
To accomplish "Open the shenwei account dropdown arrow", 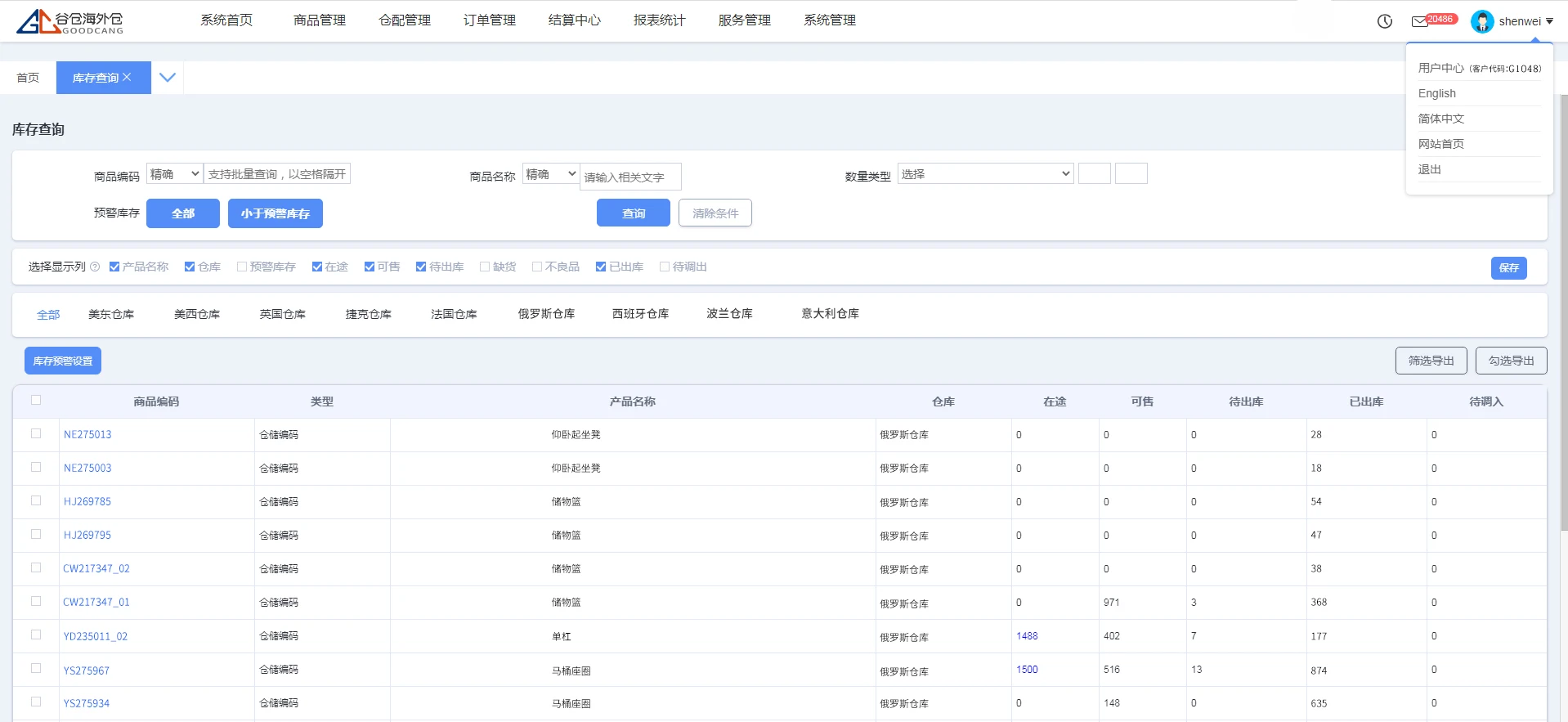I will click(1549, 21).
